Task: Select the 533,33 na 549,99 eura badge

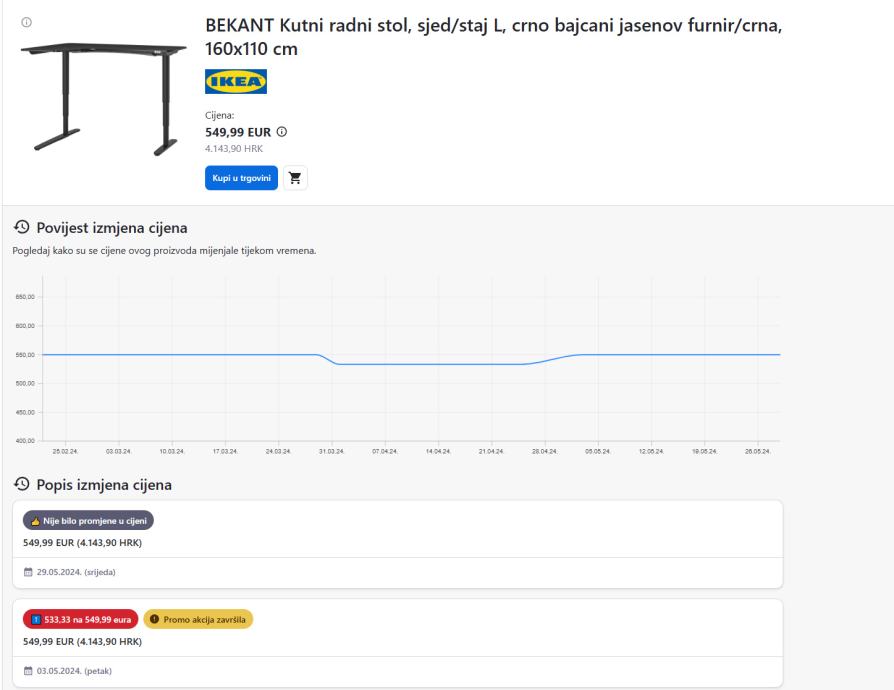Action: click(80, 619)
